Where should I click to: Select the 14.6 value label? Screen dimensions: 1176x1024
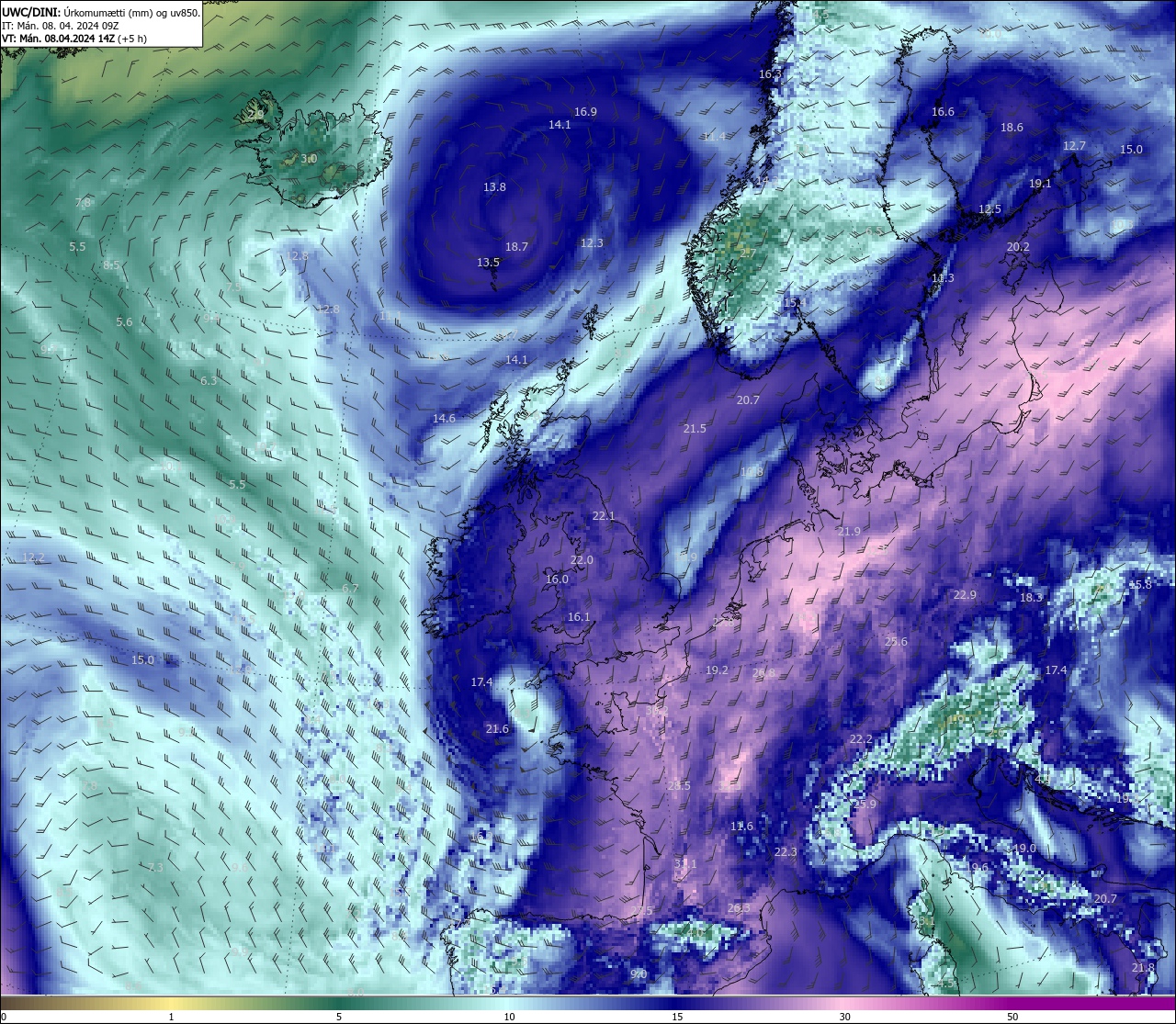coord(444,419)
